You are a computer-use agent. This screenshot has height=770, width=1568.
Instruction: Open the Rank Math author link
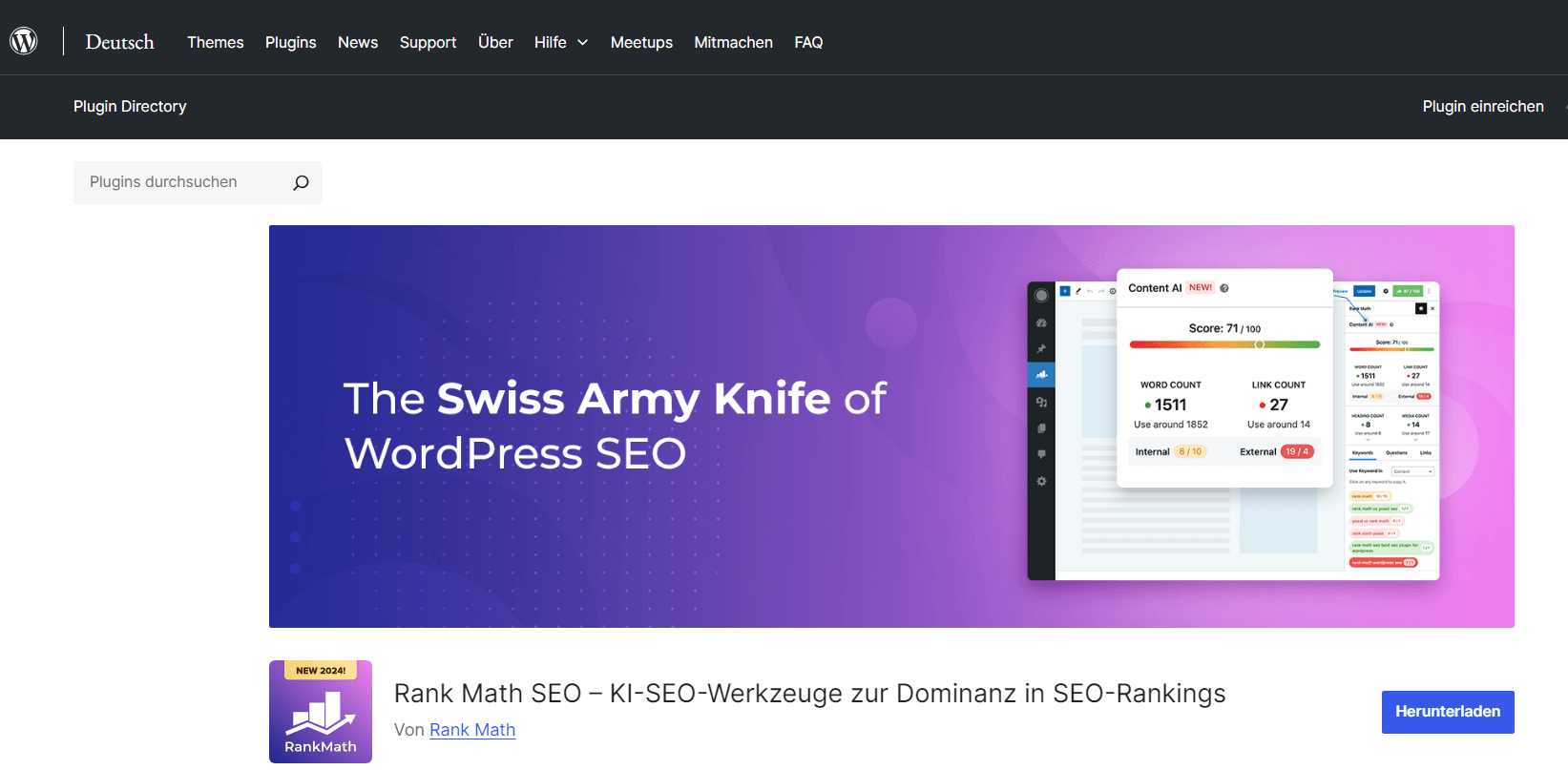point(472,730)
